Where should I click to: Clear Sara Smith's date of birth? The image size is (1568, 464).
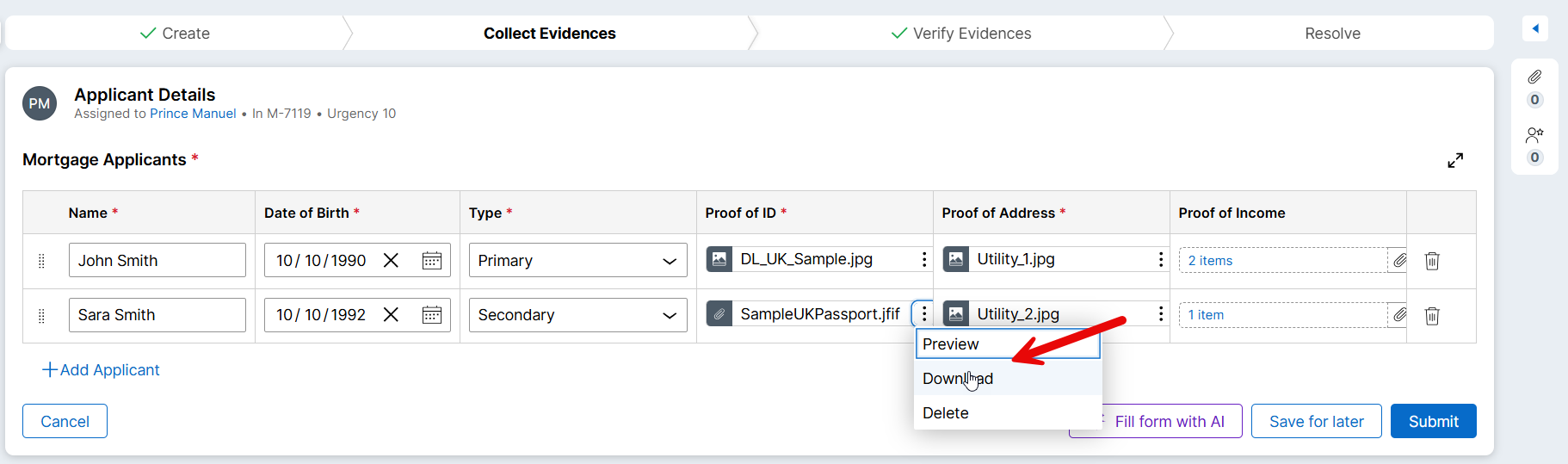pos(391,315)
